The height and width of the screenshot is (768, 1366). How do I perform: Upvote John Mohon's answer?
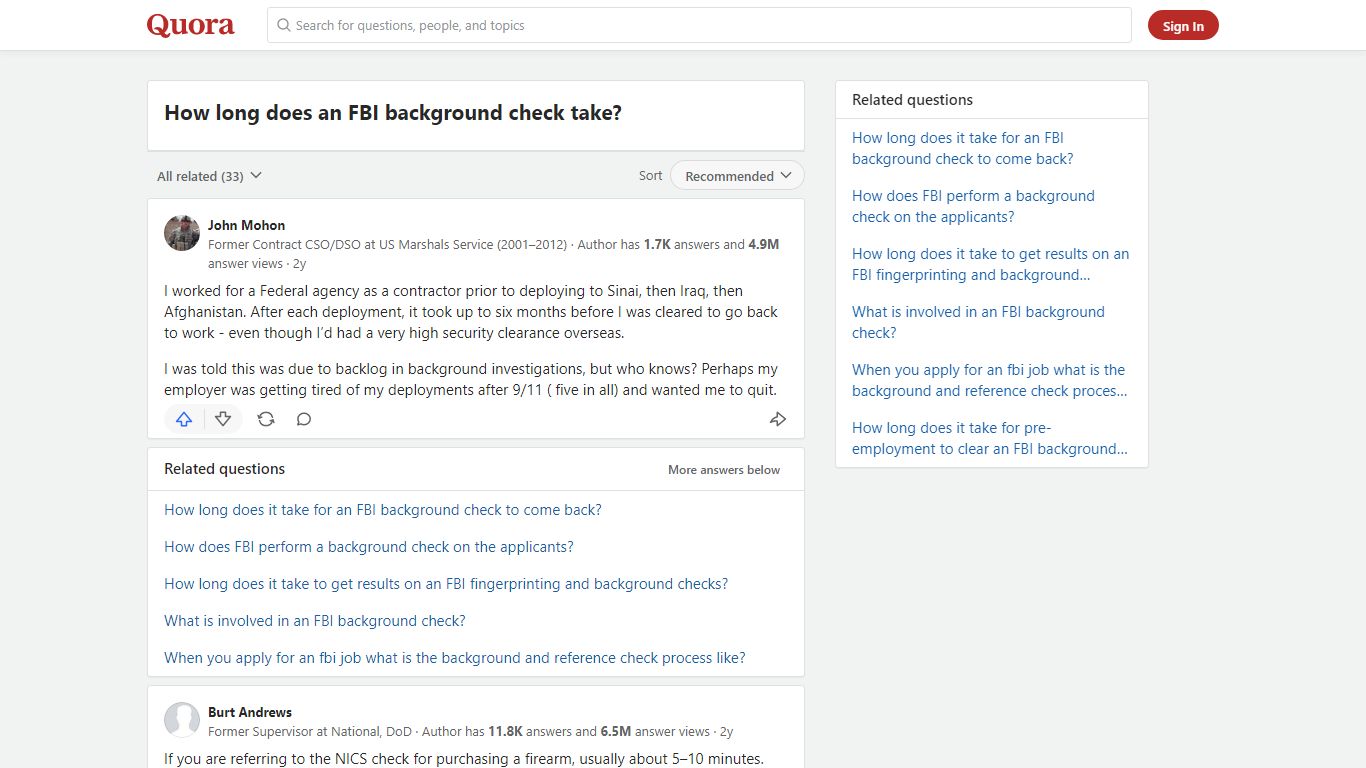[x=184, y=419]
